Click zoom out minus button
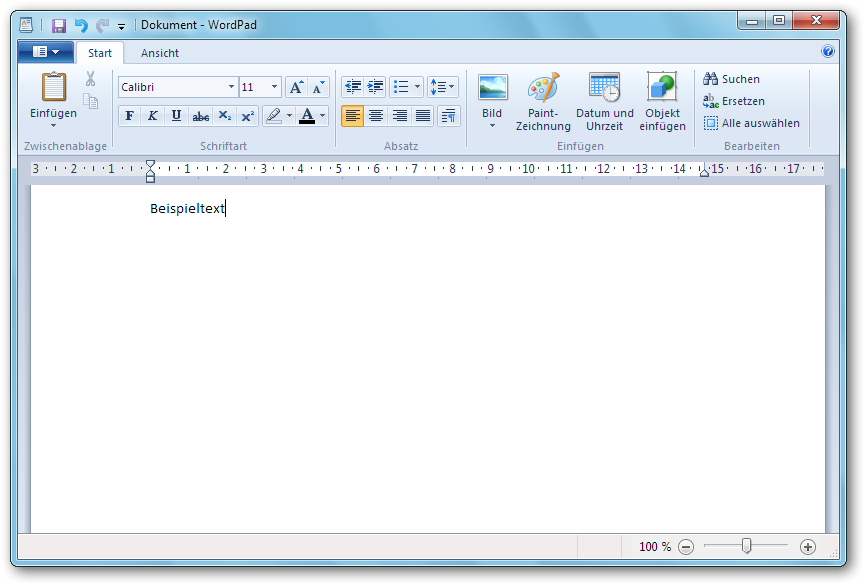Viewport: 865px width, 585px height. click(686, 547)
